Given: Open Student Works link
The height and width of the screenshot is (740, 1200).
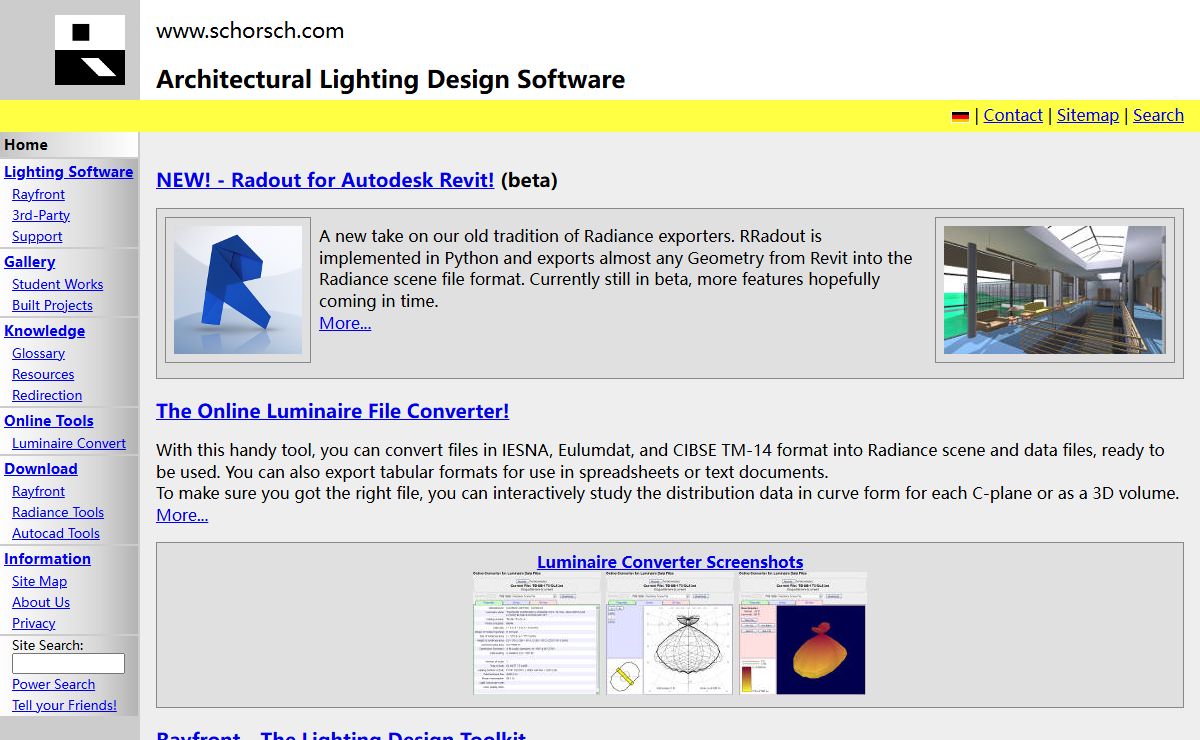Looking at the screenshot, I should pyautogui.click(x=57, y=285).
